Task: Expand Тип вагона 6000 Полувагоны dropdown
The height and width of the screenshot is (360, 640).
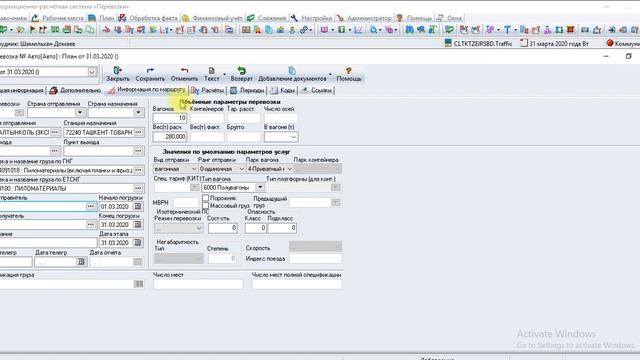Action: 260,187
